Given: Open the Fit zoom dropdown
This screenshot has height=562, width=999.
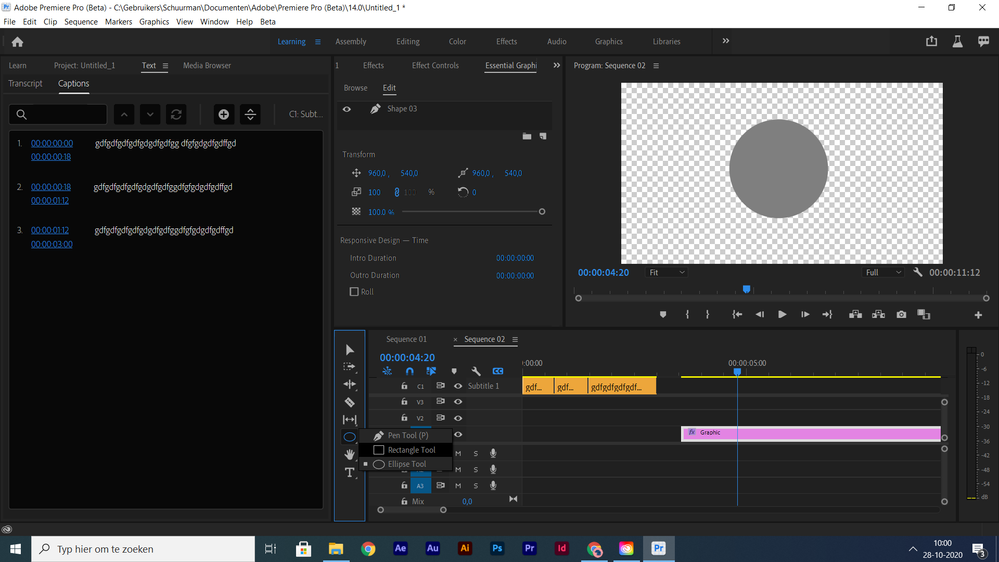Looking at the screenshot, I should 666,272.
